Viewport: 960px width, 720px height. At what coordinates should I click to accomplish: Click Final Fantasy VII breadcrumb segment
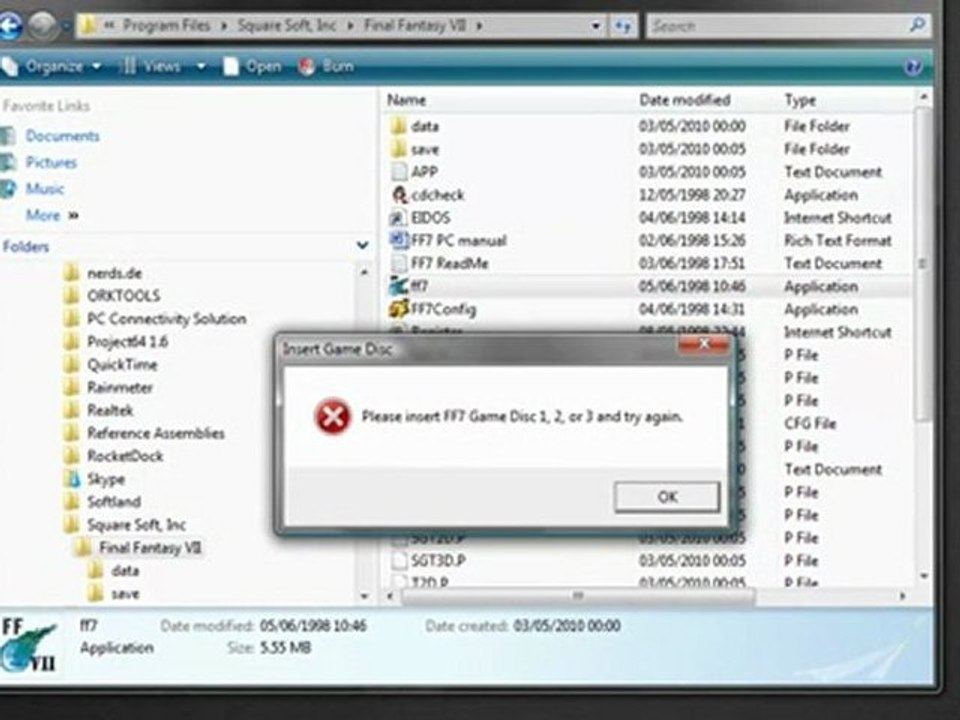pos(414,26)
